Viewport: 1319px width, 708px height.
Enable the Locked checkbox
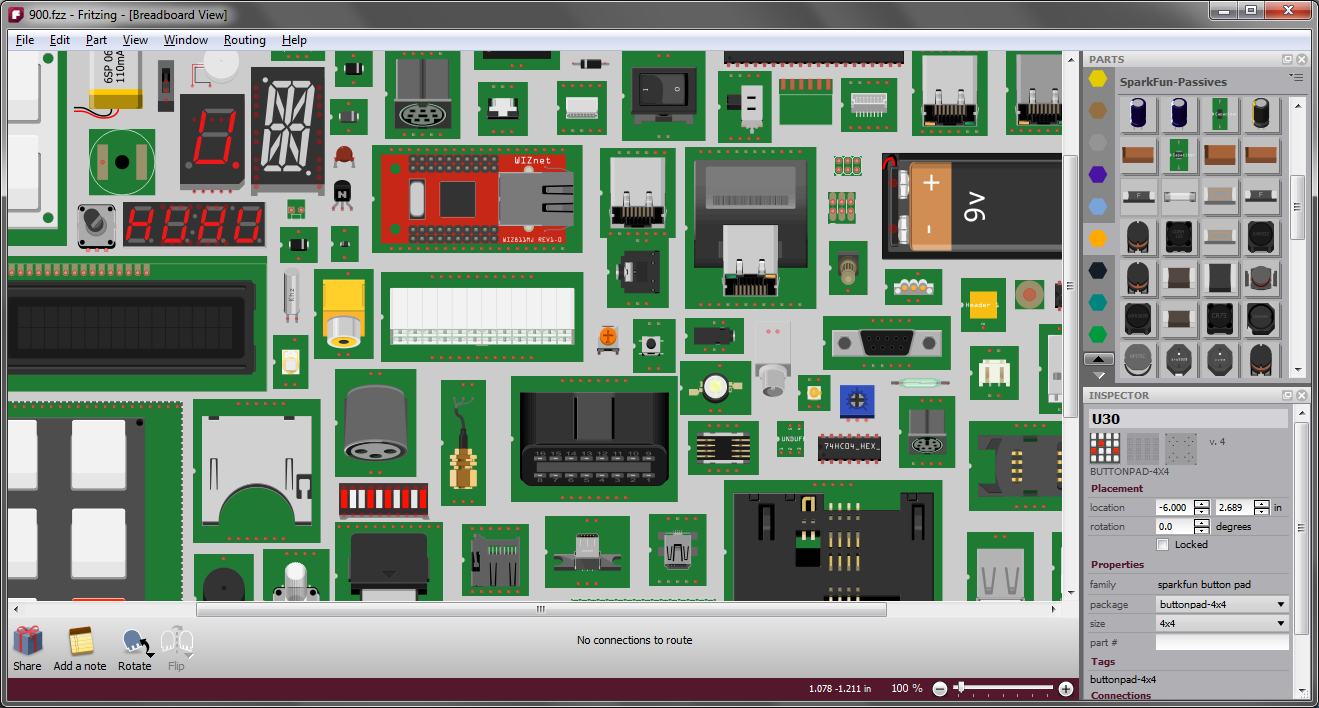[1162, 545]
